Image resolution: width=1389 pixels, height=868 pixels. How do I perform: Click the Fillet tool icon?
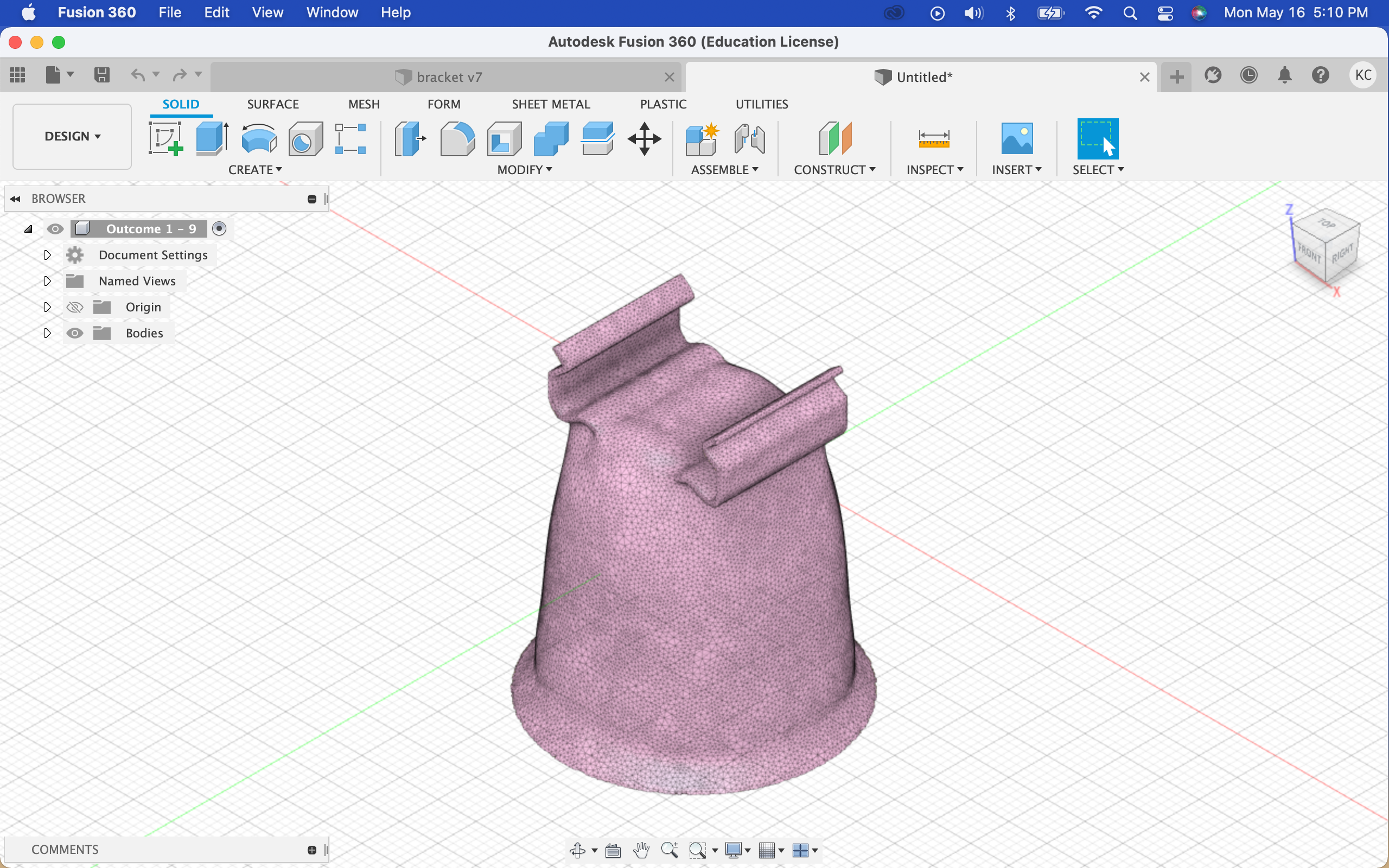click(457, 138)
